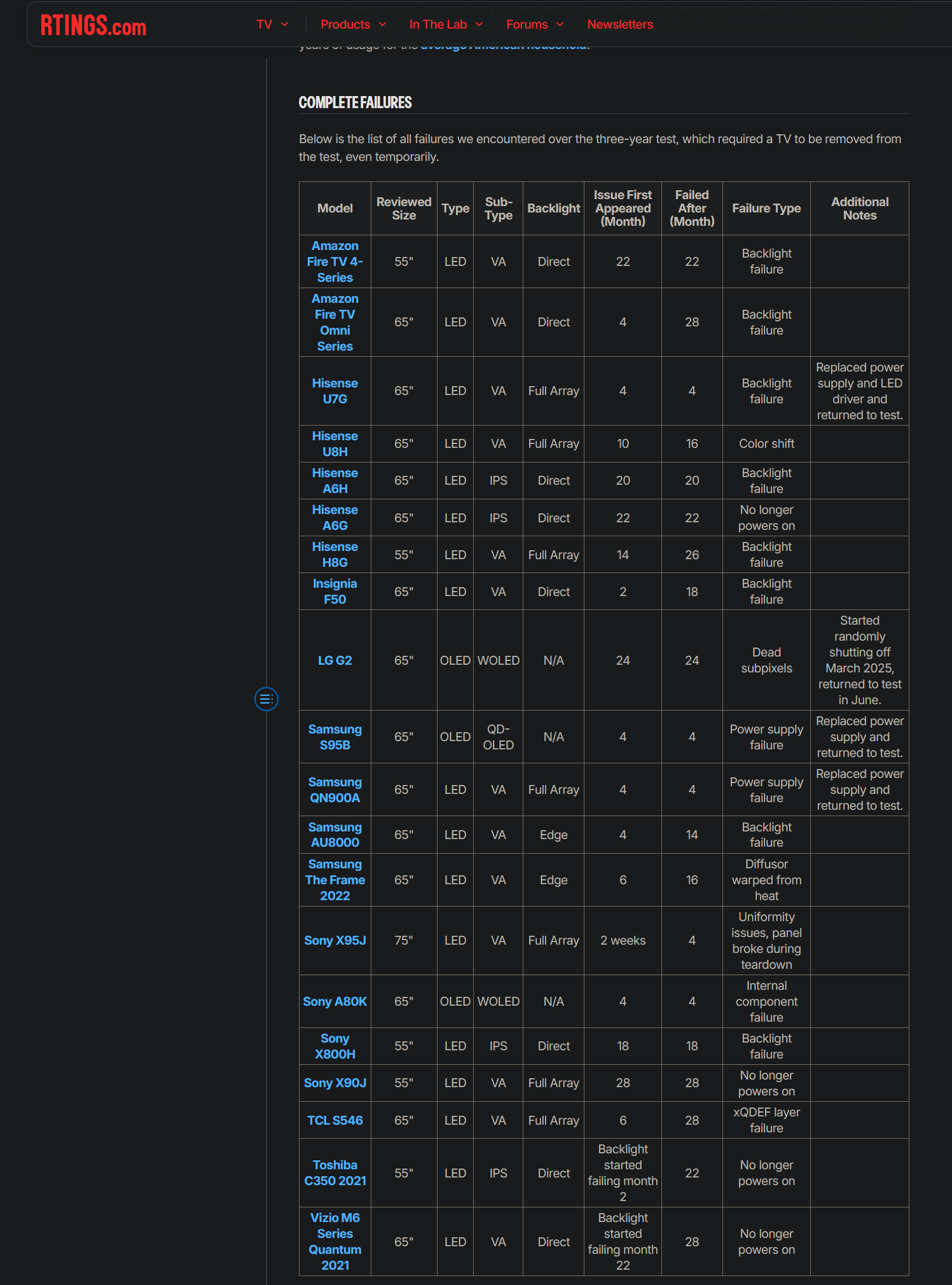This screenshot has width=952, height=1285.
Task: Select 'xQDEF layer failure' cell
Action: [x=766, y=1120]
